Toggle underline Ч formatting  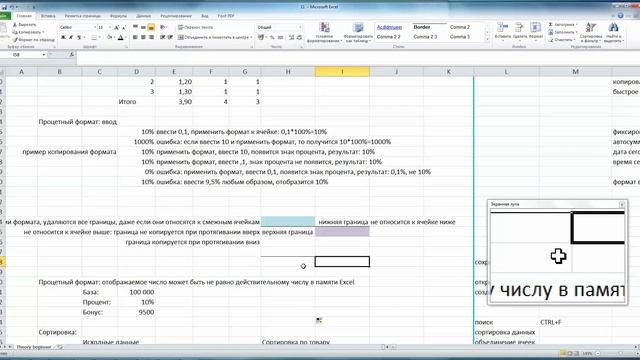click(x=79, y=38)
